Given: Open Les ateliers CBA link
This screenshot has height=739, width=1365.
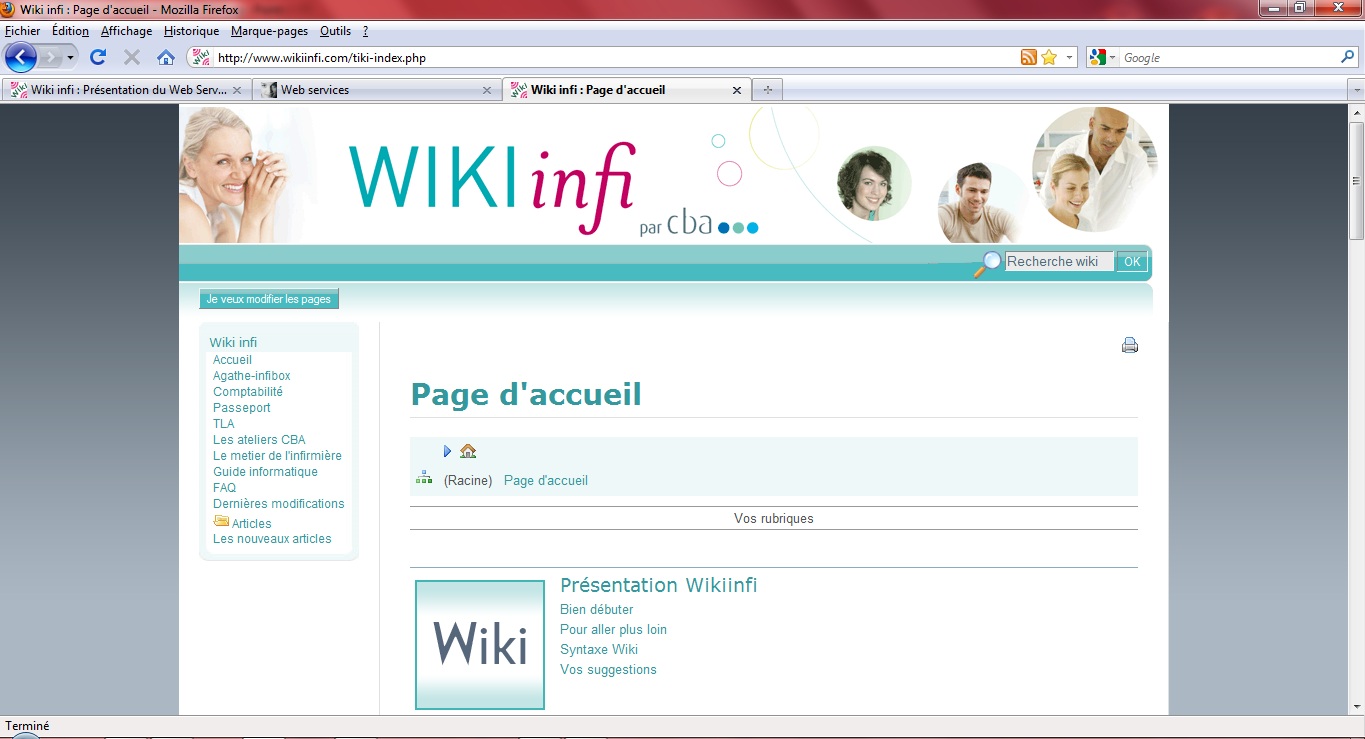Looking at the screenshot, I should click(x=259, y=440).
